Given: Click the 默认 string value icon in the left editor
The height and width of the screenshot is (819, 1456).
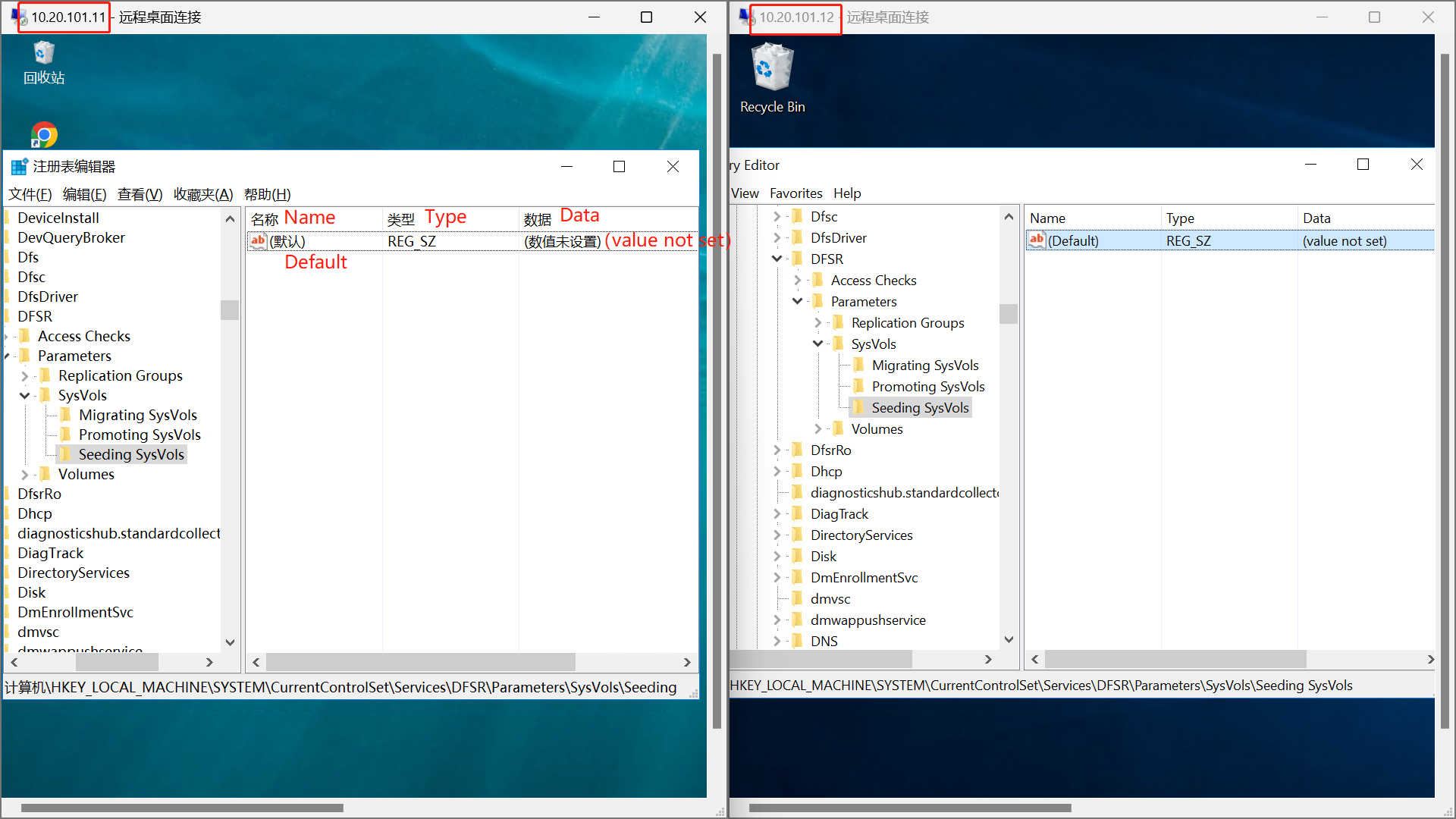Looking at the screenshot, I should click(x=258, y=241).
